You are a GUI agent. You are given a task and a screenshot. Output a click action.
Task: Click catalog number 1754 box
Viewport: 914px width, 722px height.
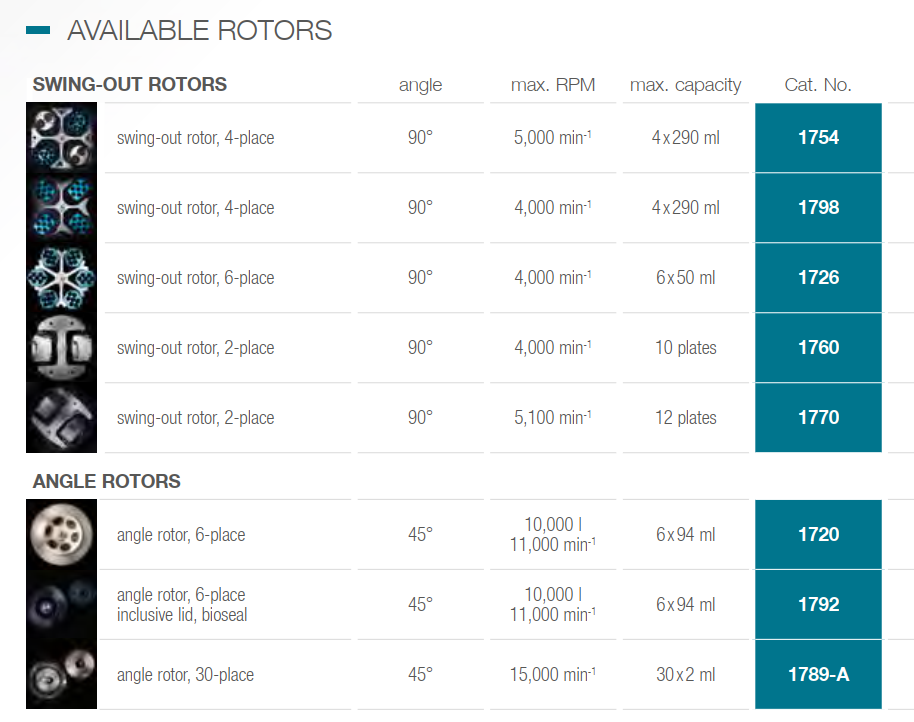click(818, 138)
